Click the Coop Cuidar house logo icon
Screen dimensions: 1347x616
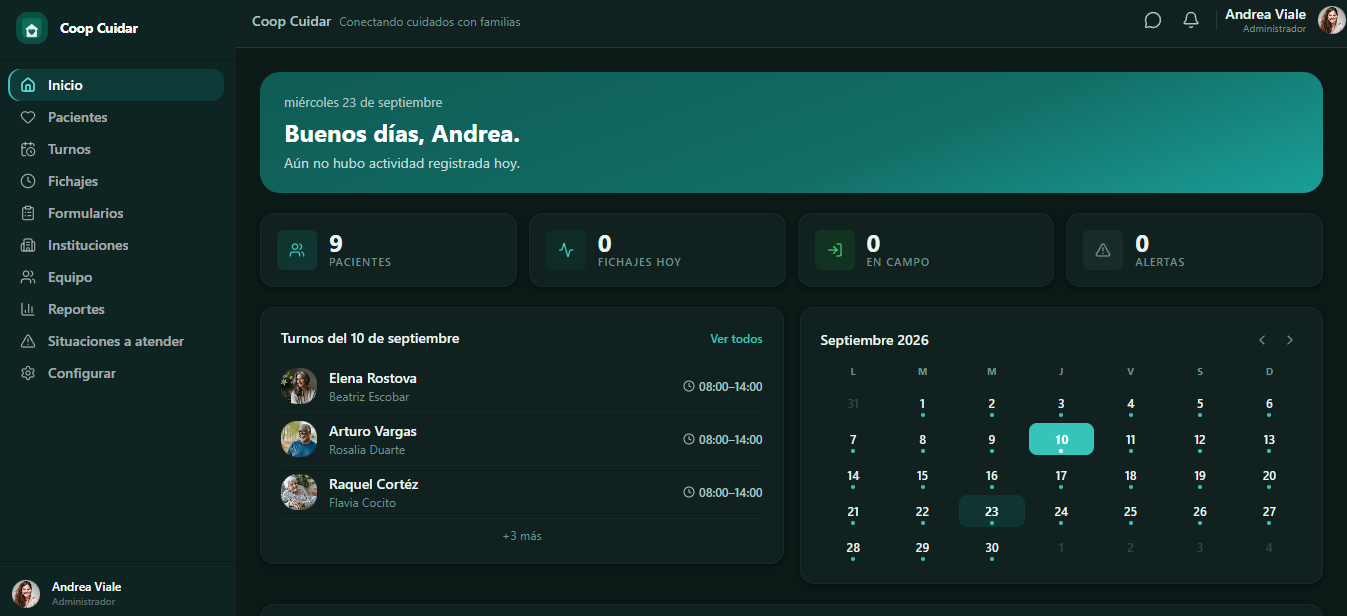click(x=32, y=28)
